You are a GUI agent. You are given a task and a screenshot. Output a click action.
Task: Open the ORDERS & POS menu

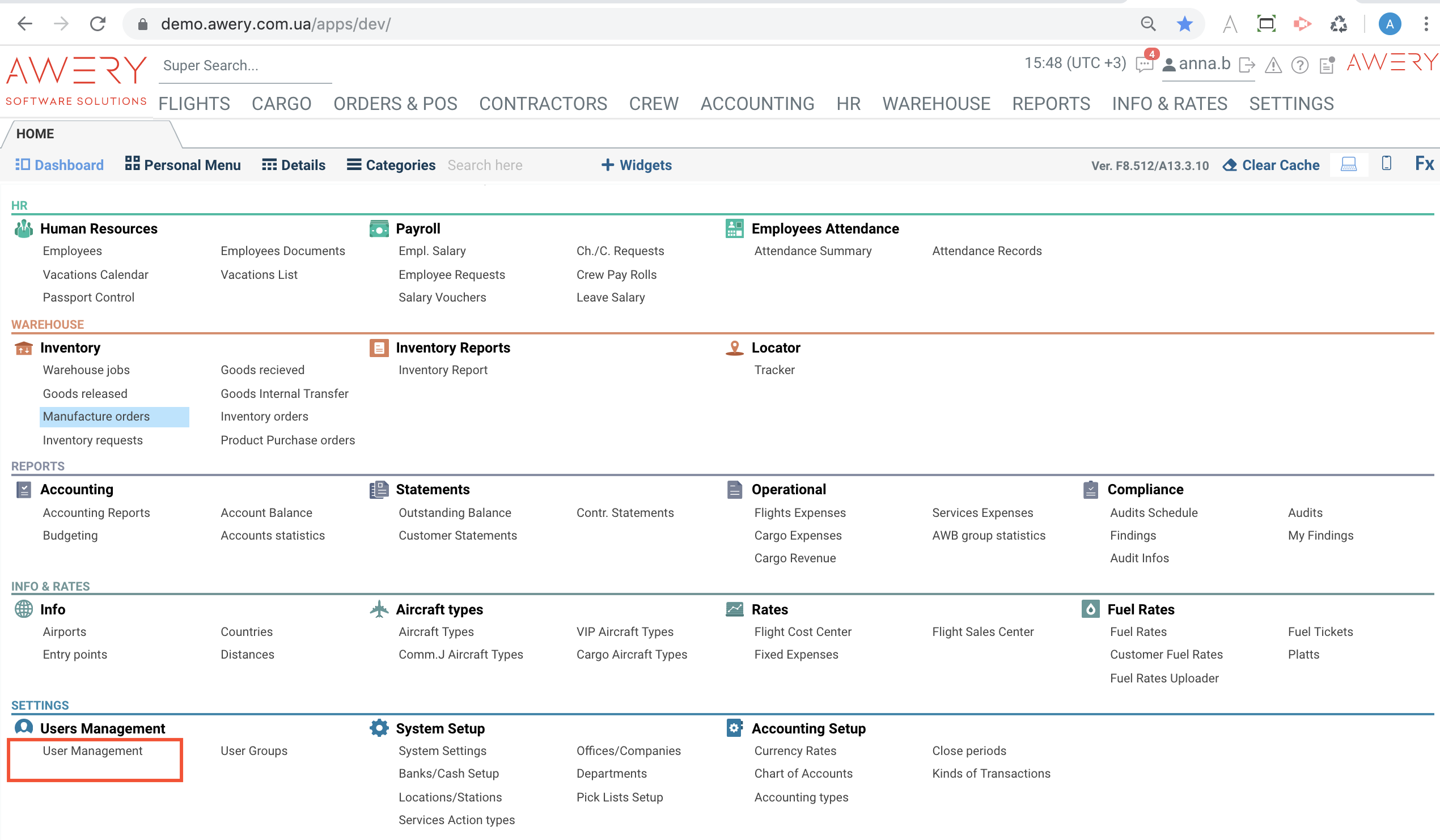395,103
